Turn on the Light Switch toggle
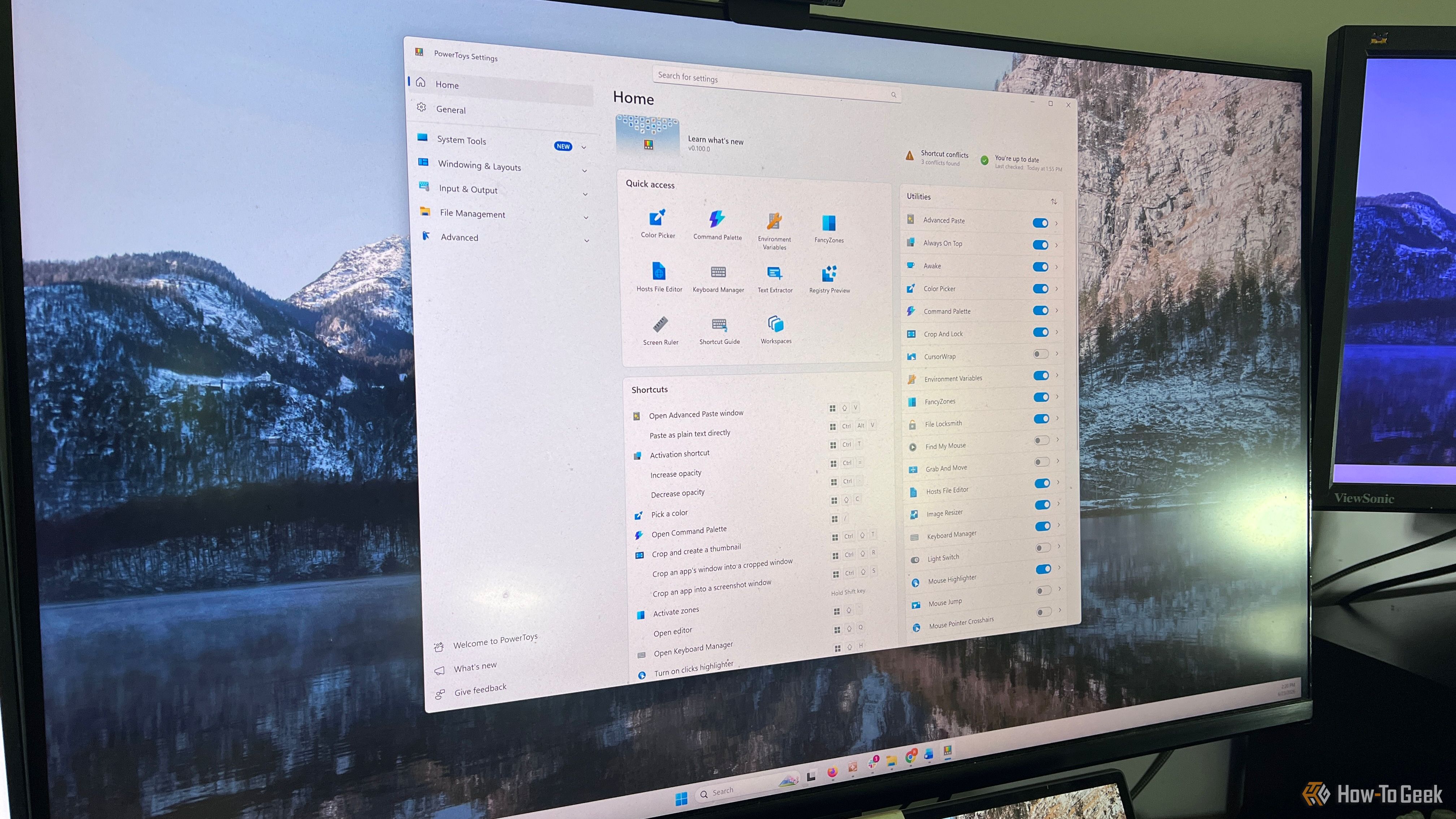 1043,548
